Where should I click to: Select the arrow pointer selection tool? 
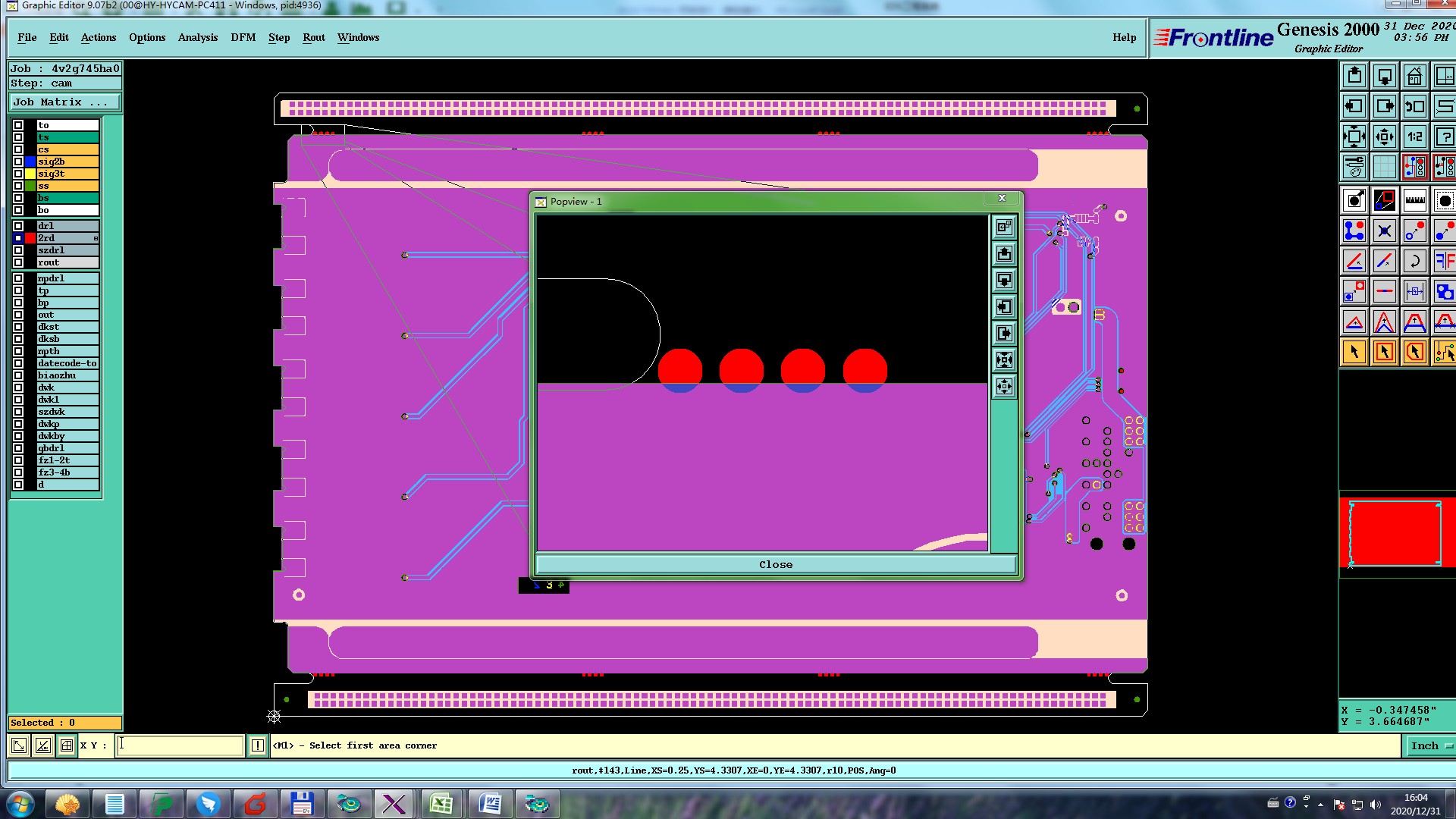pos(1354,352)
